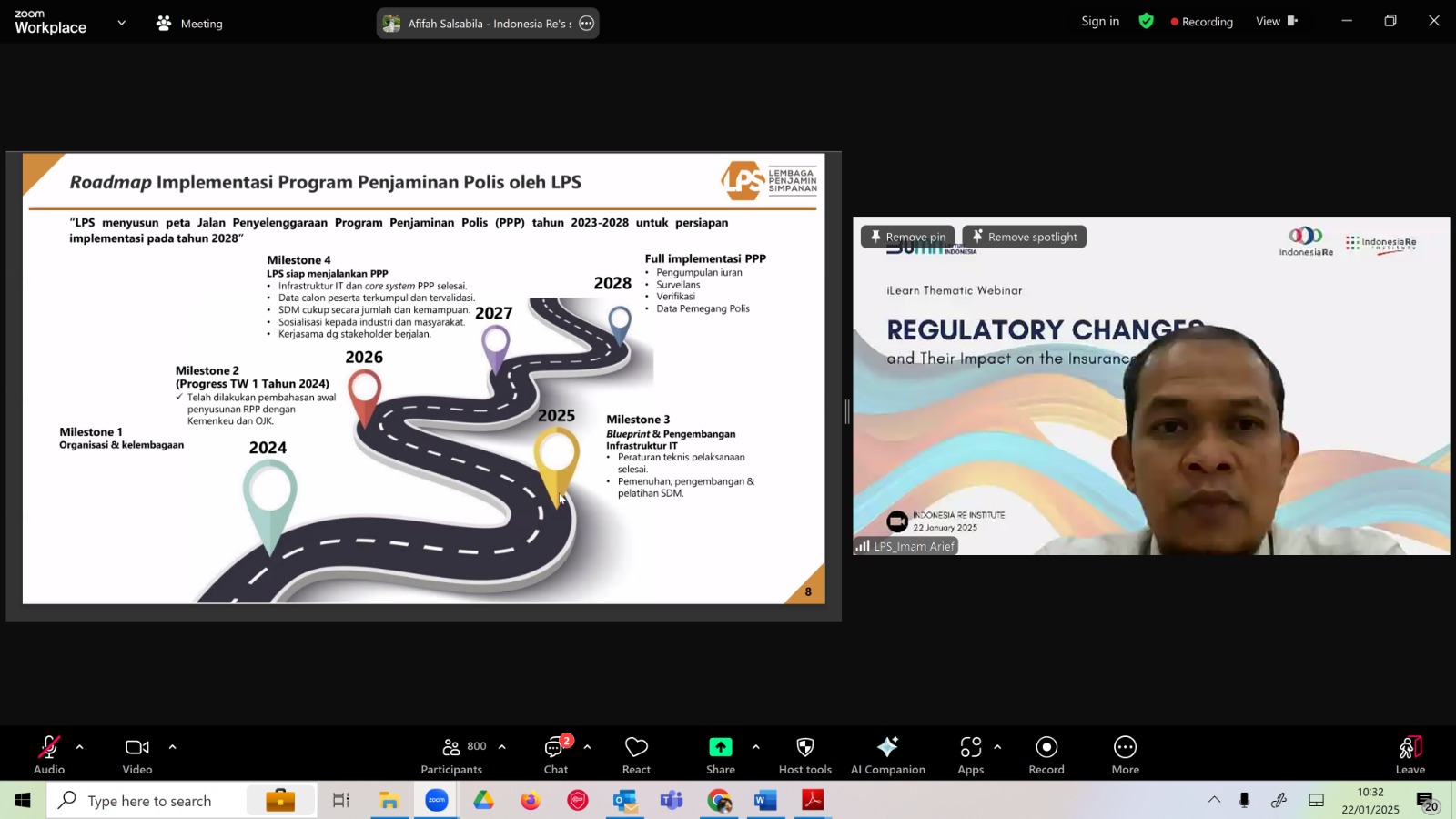1456x819 pixels.
Task: Select the Meeting tab
Action: (189, 24)
